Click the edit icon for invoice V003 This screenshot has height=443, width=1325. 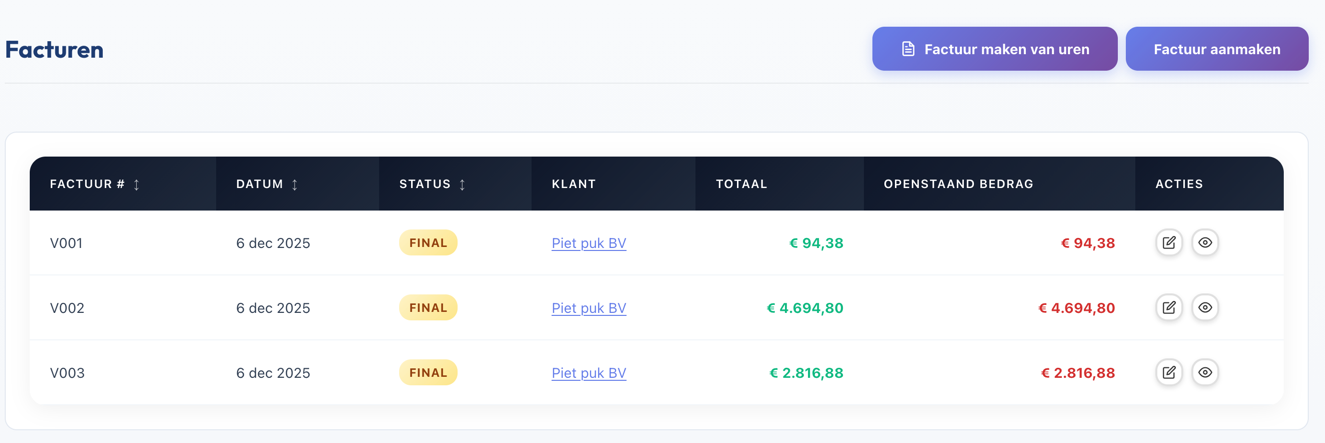(1169, 373)
